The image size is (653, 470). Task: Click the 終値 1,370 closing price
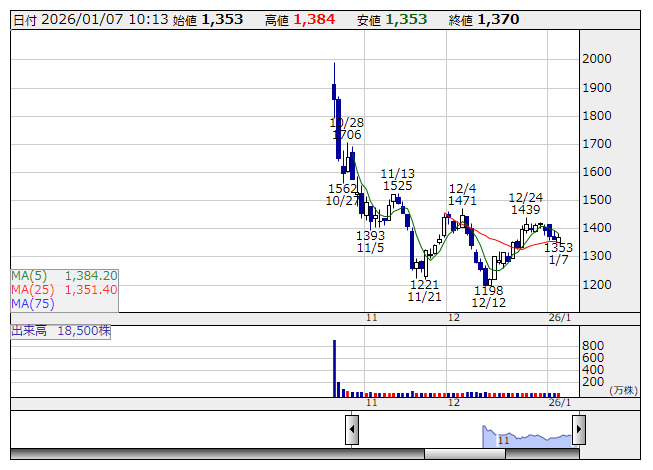pyautogui.click(x=484, y=20)
